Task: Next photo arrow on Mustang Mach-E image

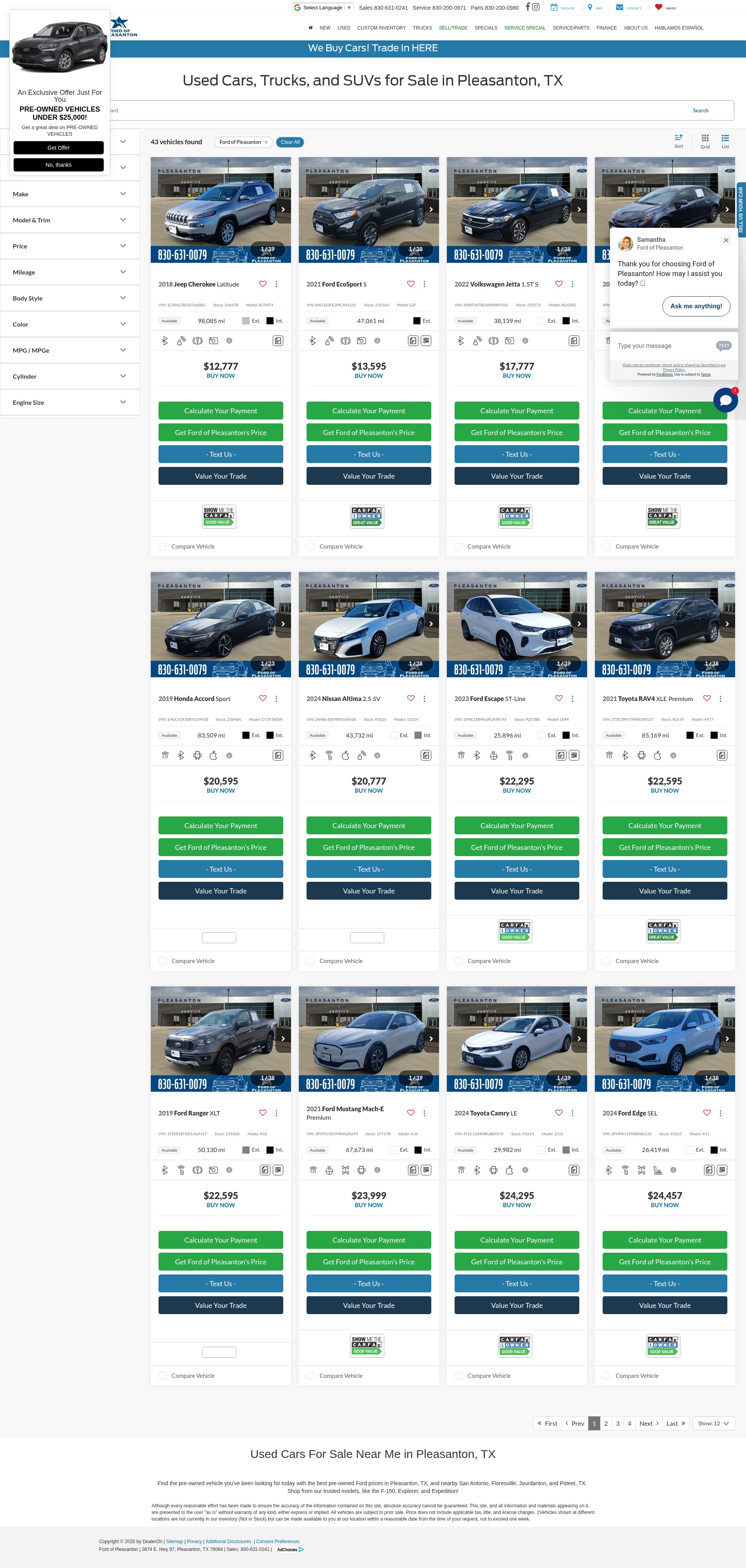Action: [431, 1038]
